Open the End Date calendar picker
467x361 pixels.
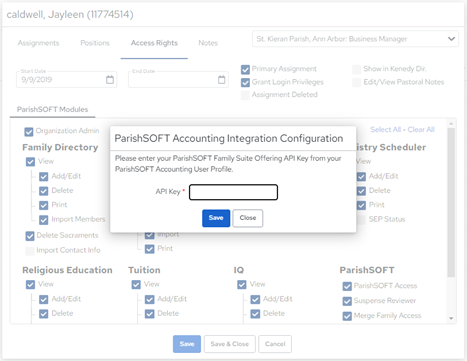click(x=221, y=80)
